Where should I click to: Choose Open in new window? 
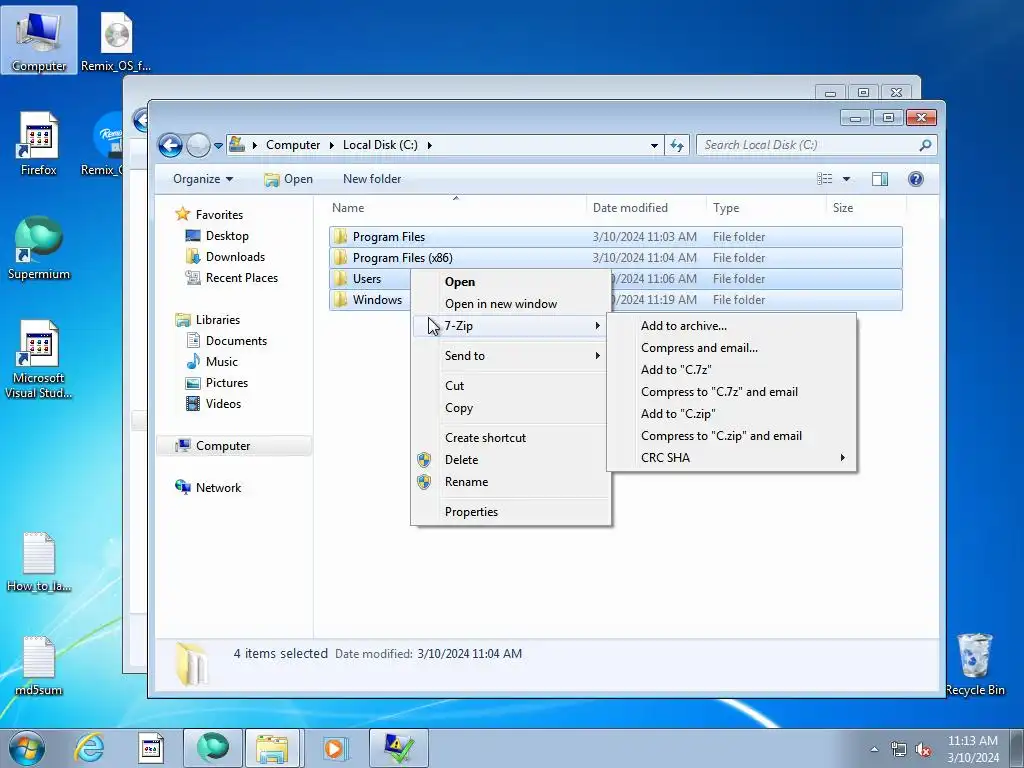[x=511, y=304]
